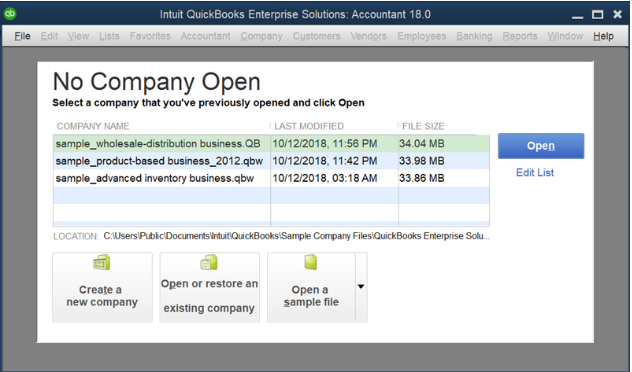Open the Help menu
Screen dimensions: 632x372
603,36
